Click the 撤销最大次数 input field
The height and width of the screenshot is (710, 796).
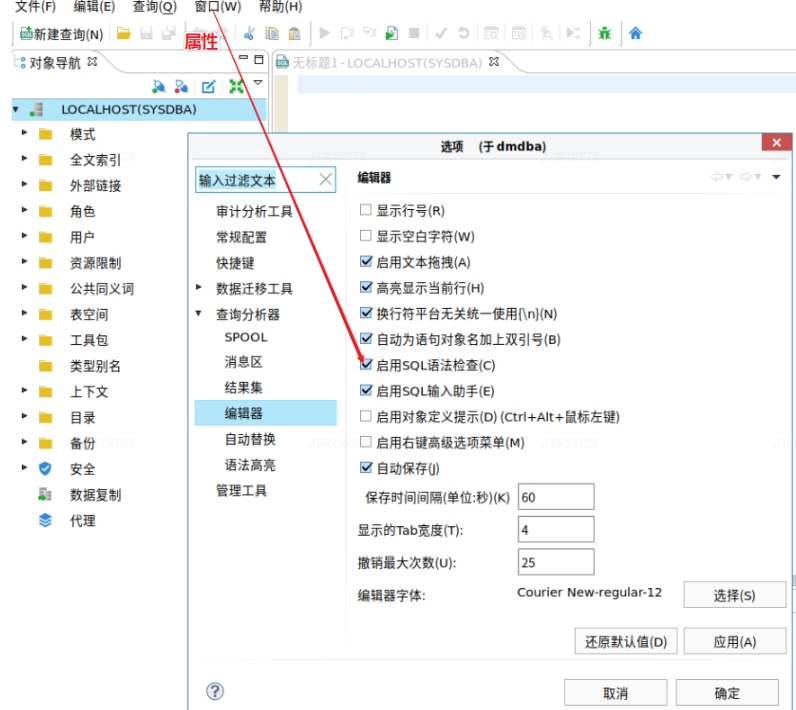tap(556, 562)
